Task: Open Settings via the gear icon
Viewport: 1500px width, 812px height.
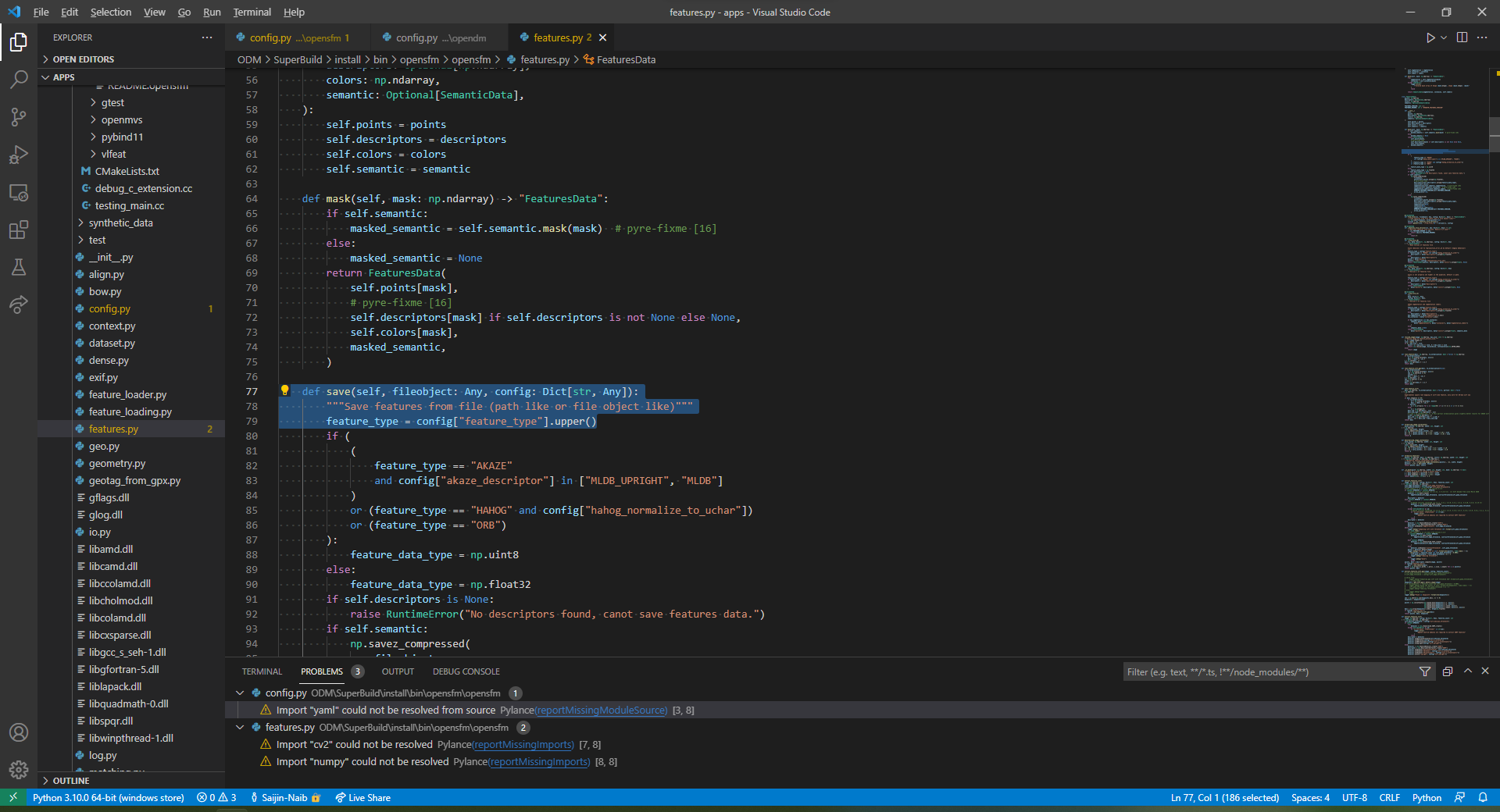Action: click(19, 770)
